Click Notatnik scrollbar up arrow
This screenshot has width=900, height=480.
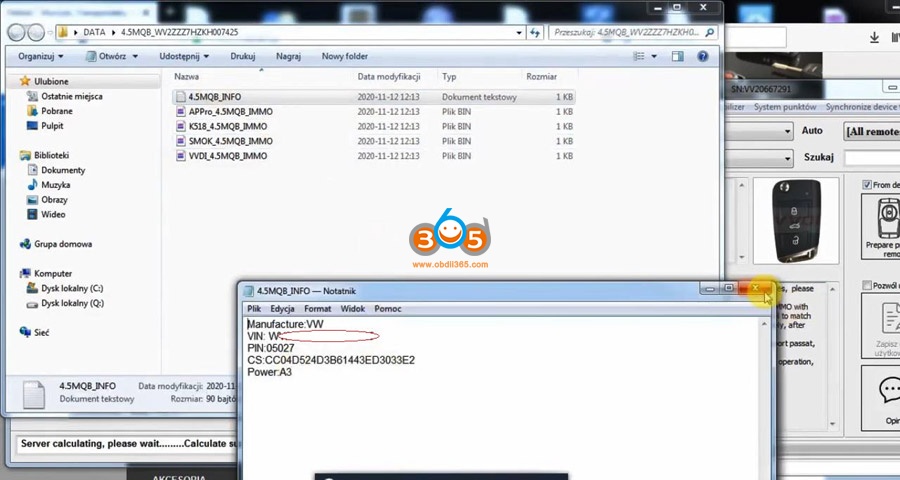[x=764, y=324]
